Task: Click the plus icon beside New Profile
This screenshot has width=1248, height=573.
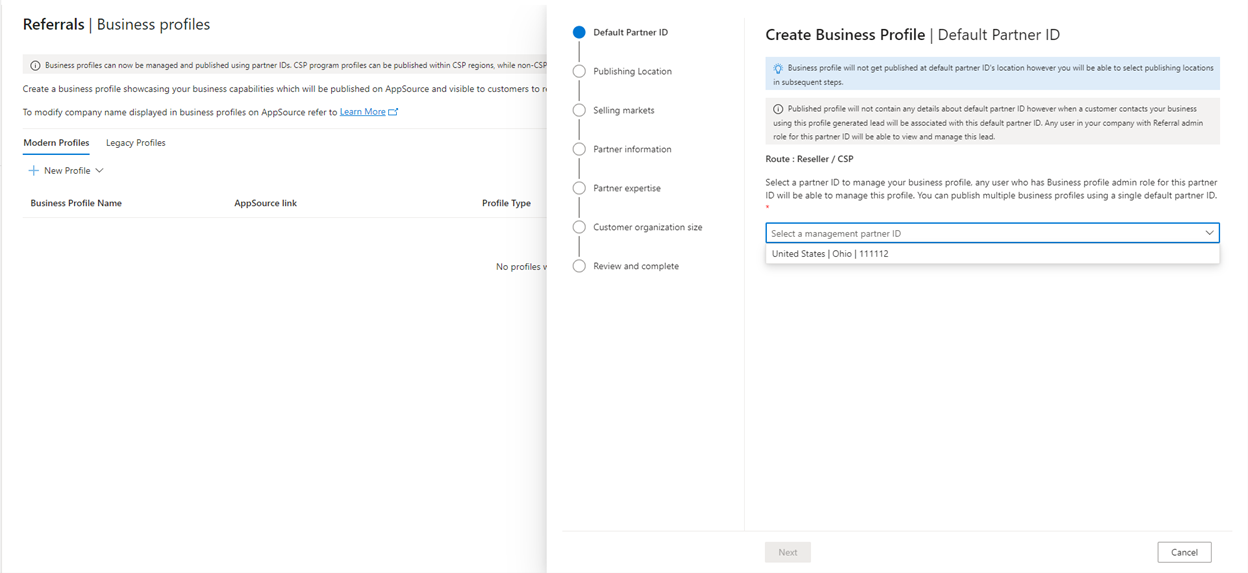Action: (x=34, y=171)
